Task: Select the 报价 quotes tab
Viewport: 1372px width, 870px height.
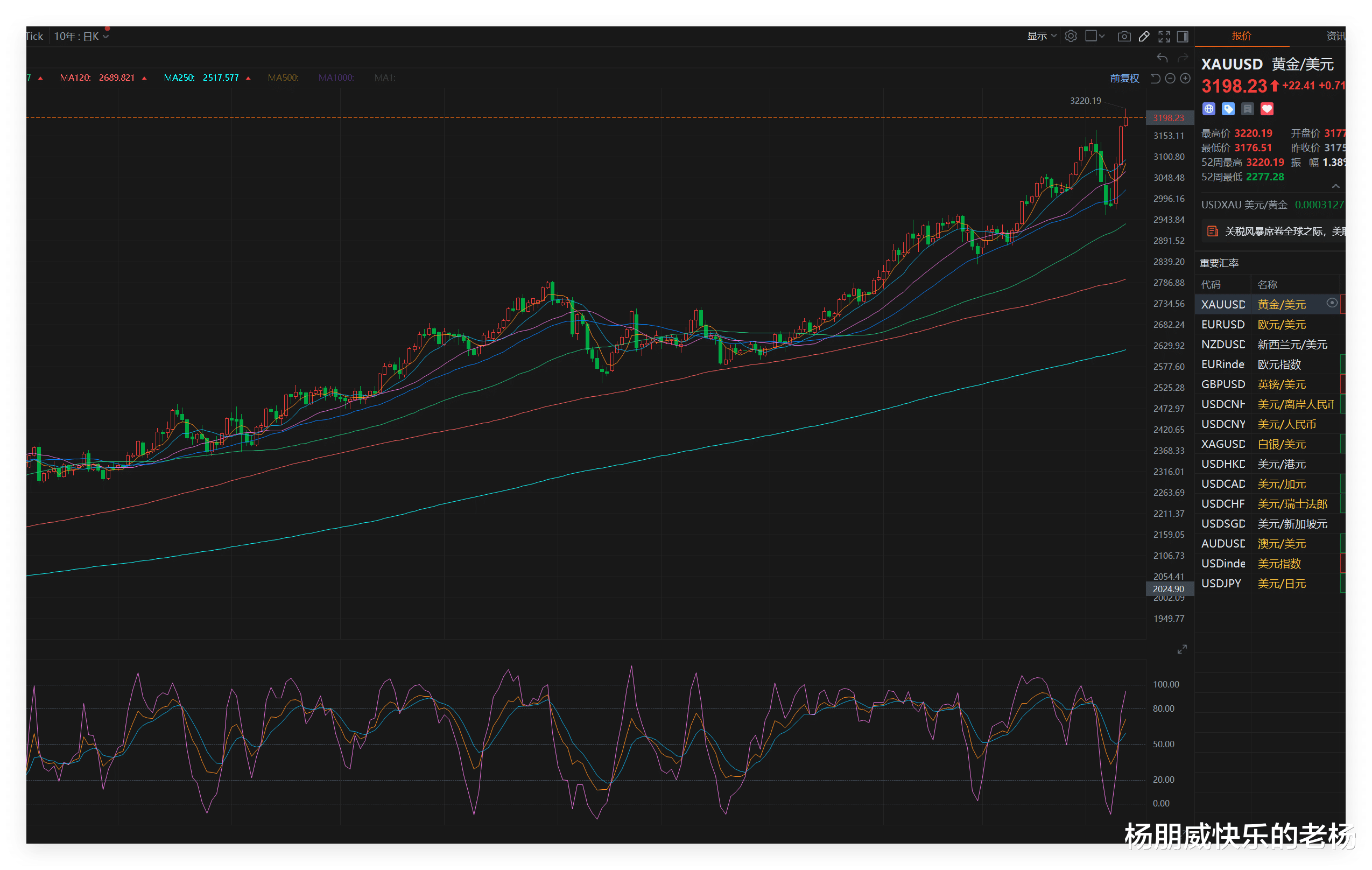Action: [x=1242, y=36]
